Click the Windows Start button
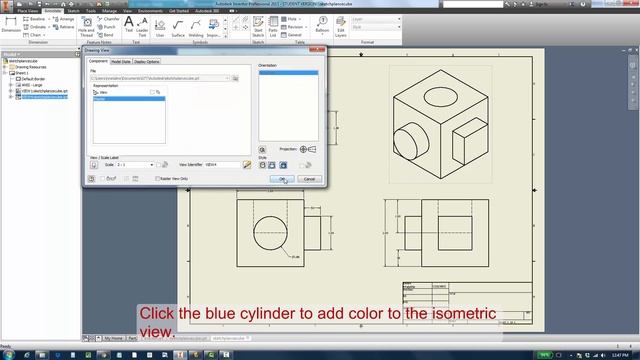Screen dimensions: 640x360 9,355
